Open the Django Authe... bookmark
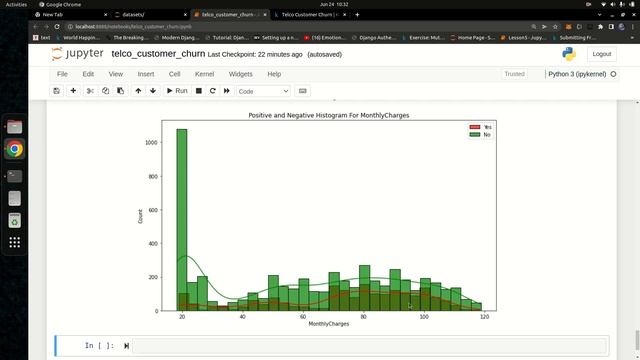640x360 pixels. point(374,38)
